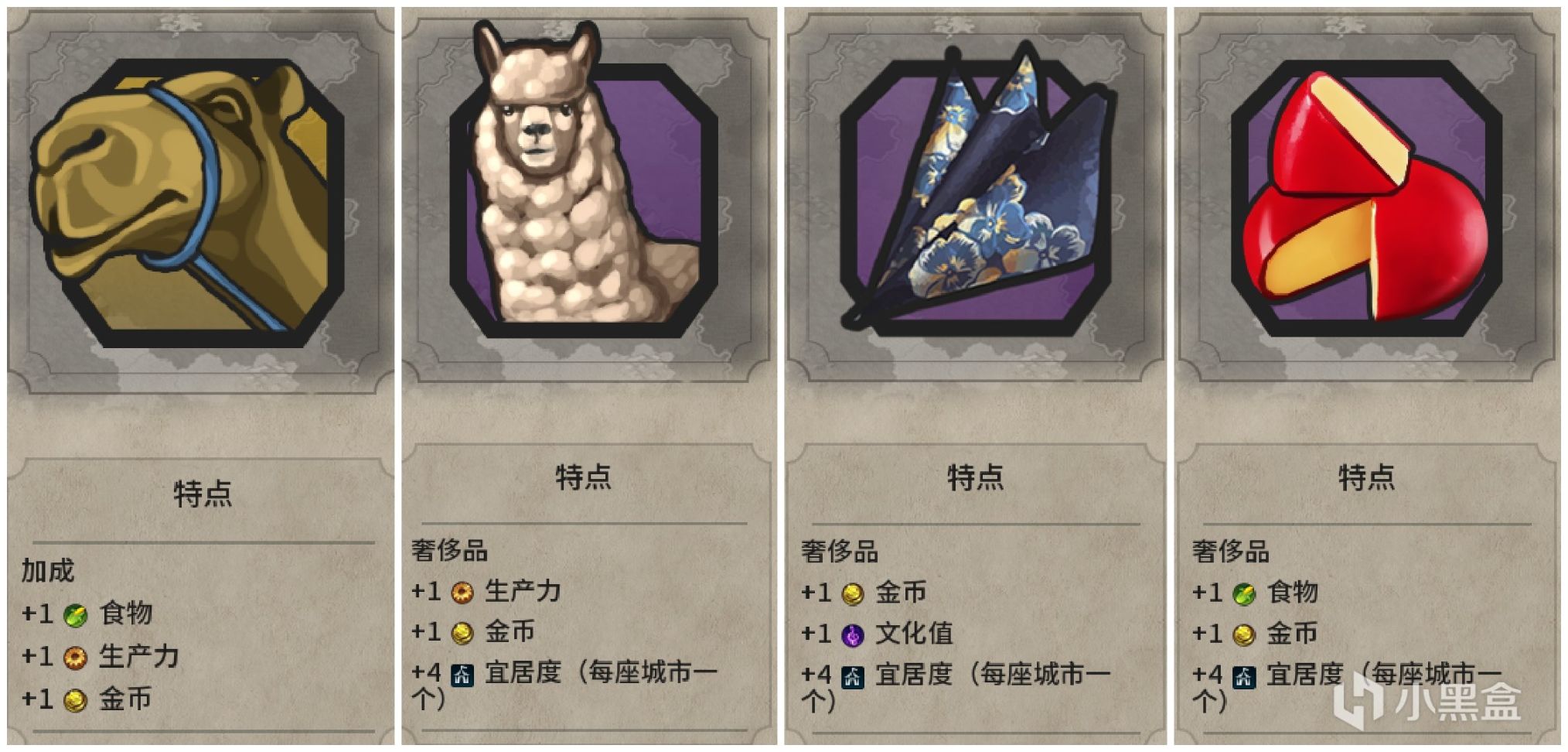Click the food icon on the cheese card
The image size is (1568, 752).
1243,594
